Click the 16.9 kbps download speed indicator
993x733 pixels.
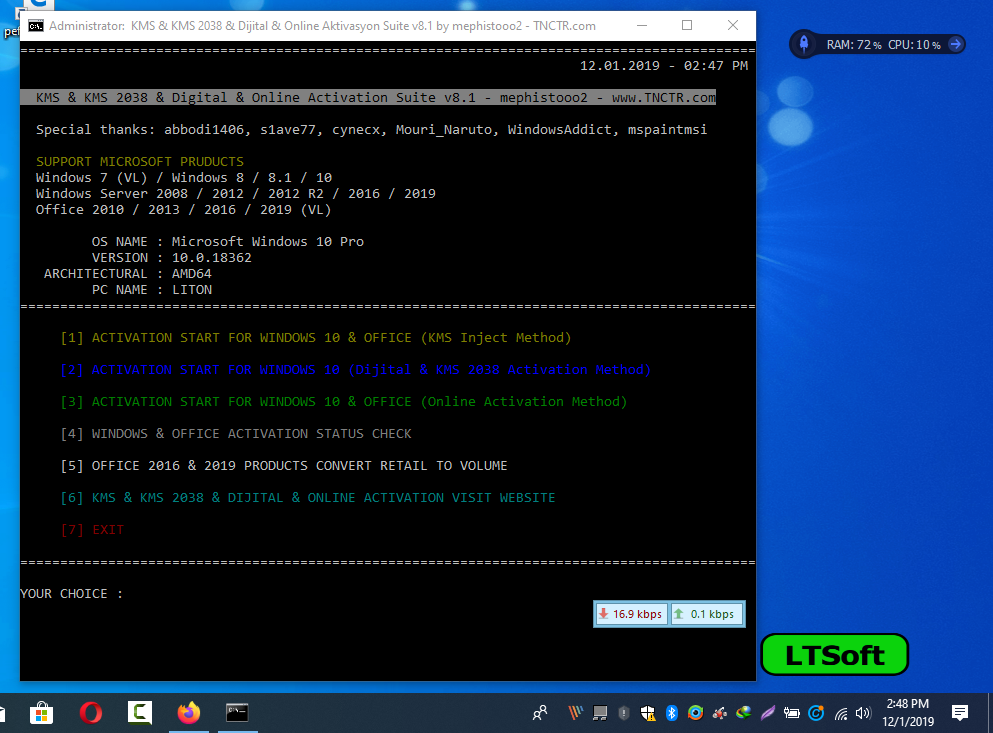point(631,614)
